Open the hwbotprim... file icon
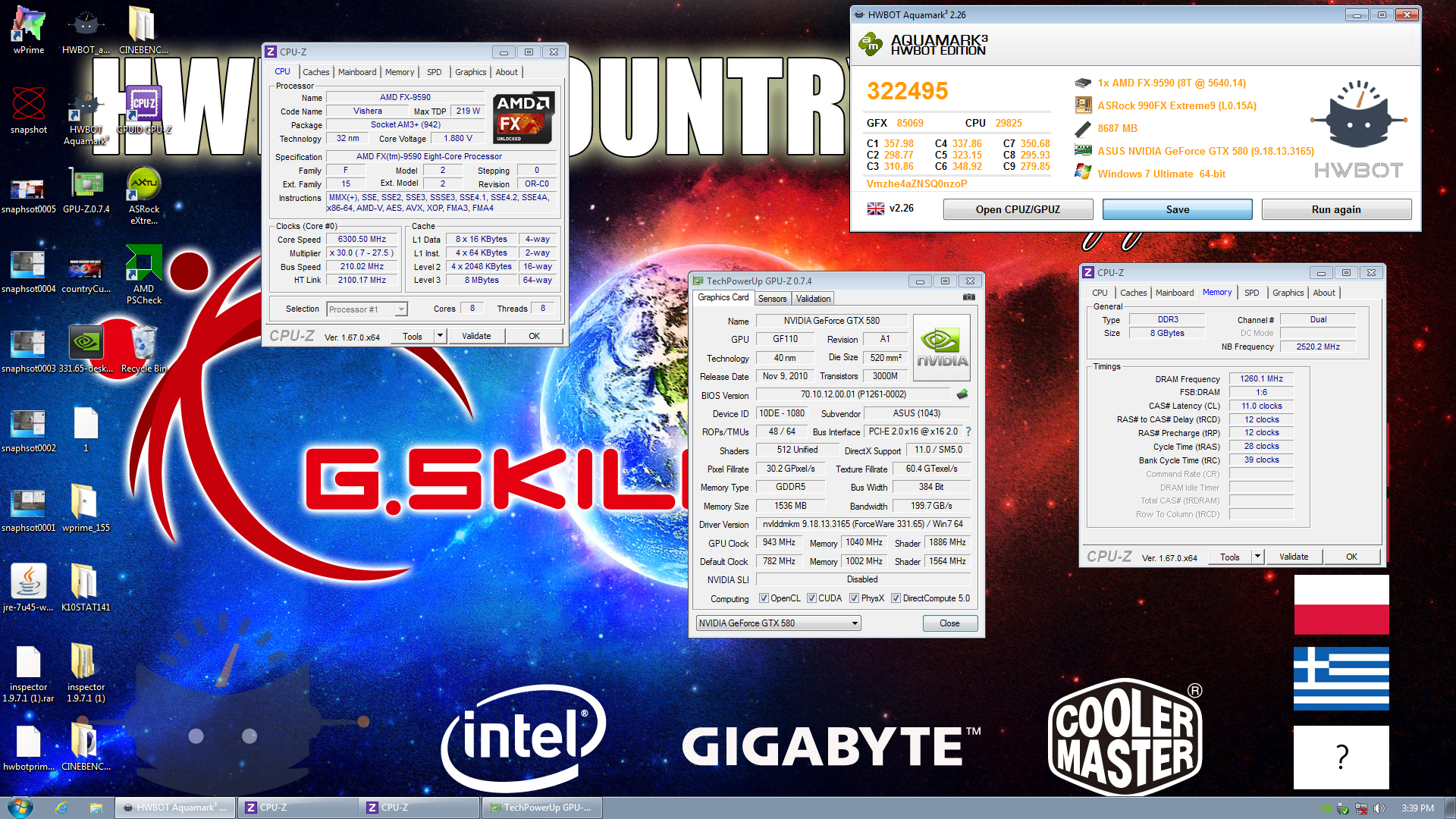1456x819 pixels. coord(29,747)
